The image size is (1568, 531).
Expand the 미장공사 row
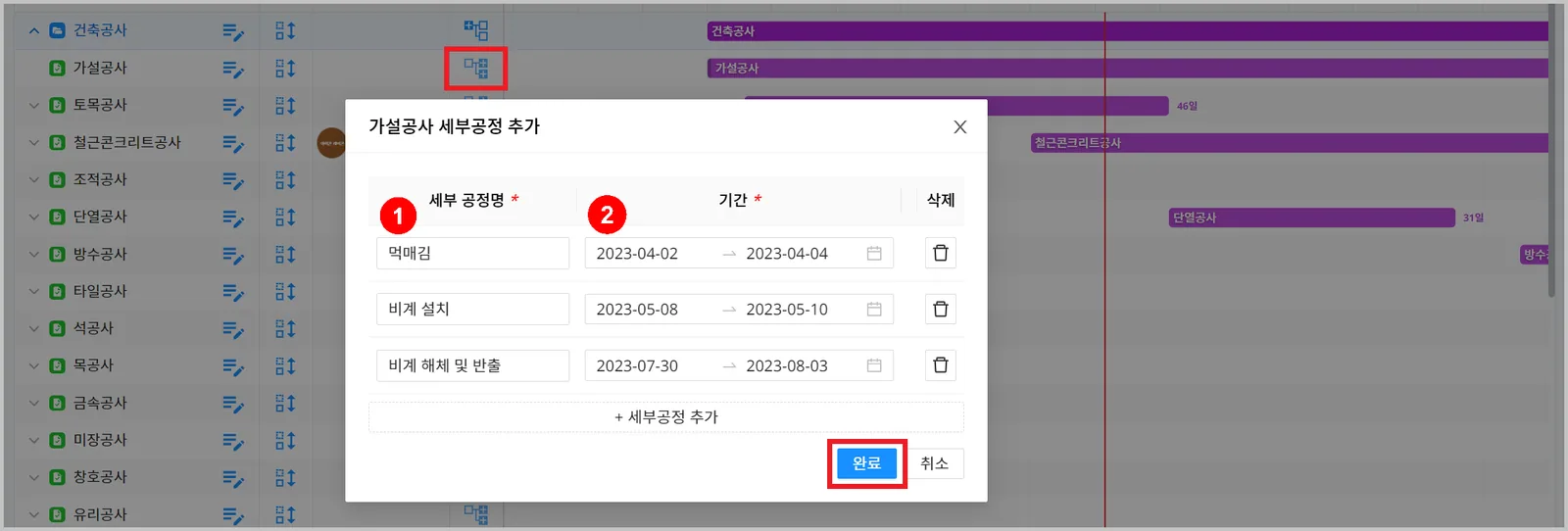(x=34, y=440)
